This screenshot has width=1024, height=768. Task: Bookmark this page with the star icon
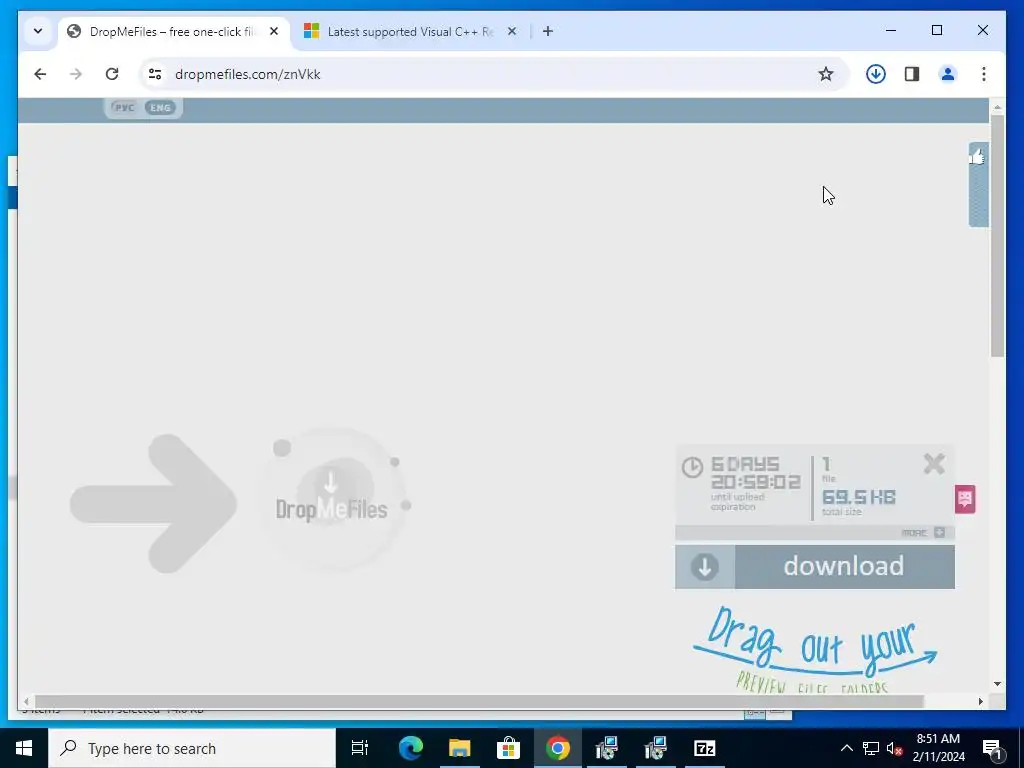tap(825, 74)
